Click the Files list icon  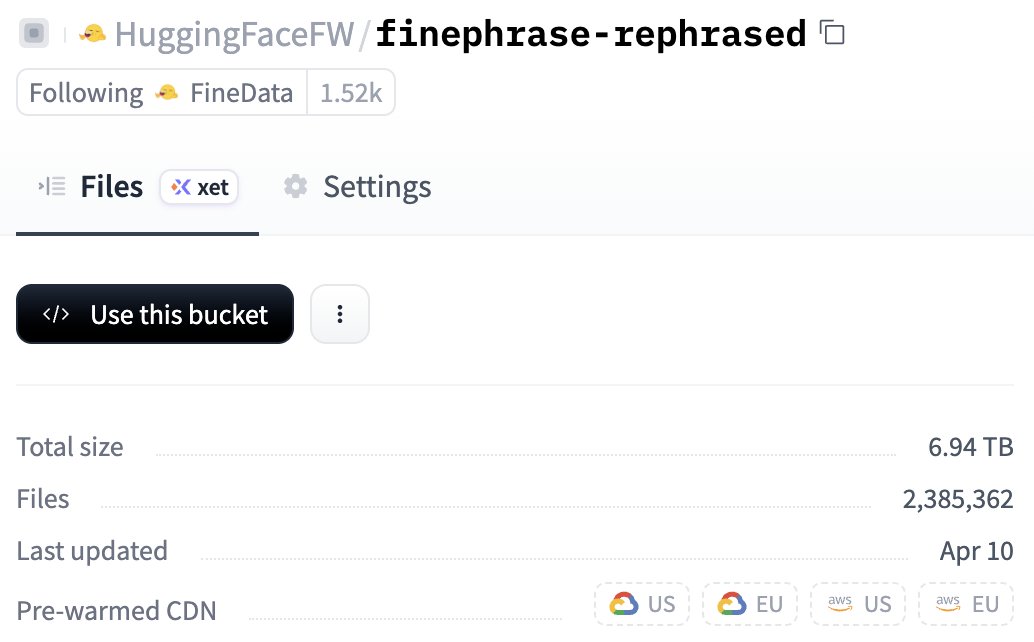click(52, 186)
